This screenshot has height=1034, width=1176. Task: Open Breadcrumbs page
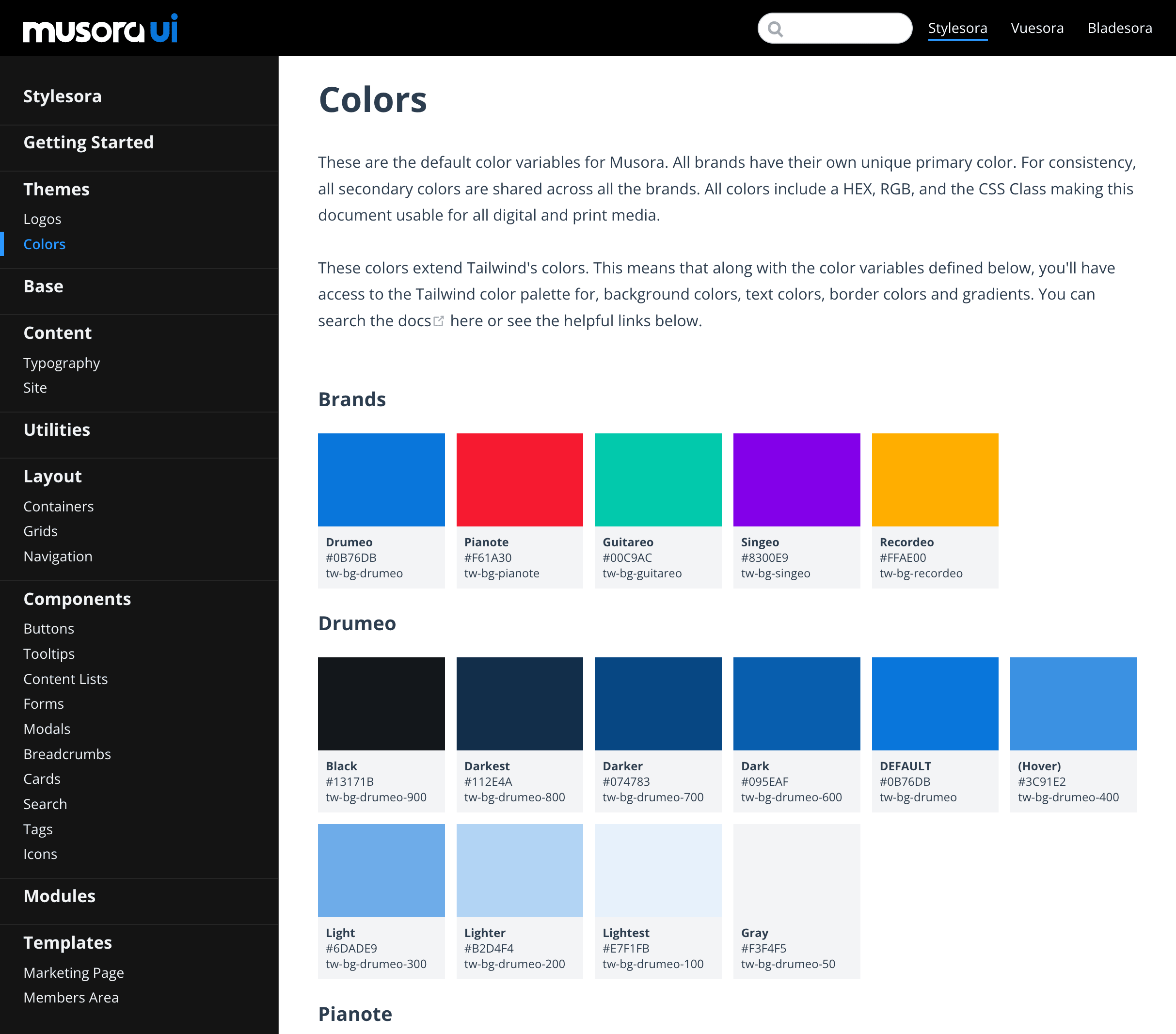[67, 754]
